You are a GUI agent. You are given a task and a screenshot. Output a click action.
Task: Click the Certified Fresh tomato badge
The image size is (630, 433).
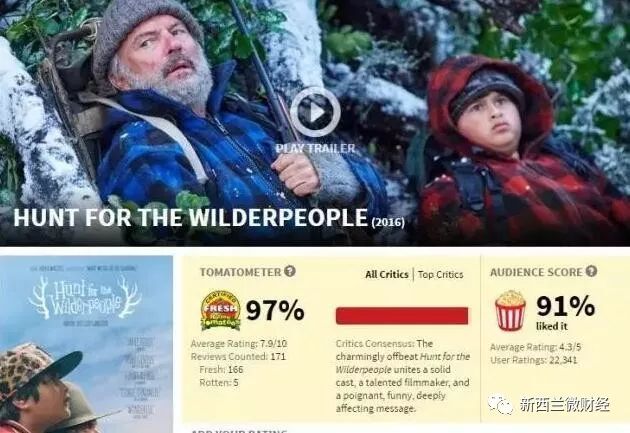tap(221, 310)
